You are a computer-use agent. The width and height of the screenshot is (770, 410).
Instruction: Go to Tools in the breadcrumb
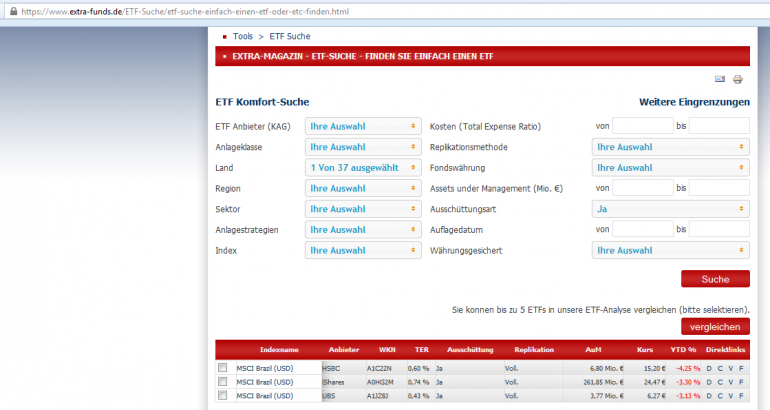[x=243, y=36]
